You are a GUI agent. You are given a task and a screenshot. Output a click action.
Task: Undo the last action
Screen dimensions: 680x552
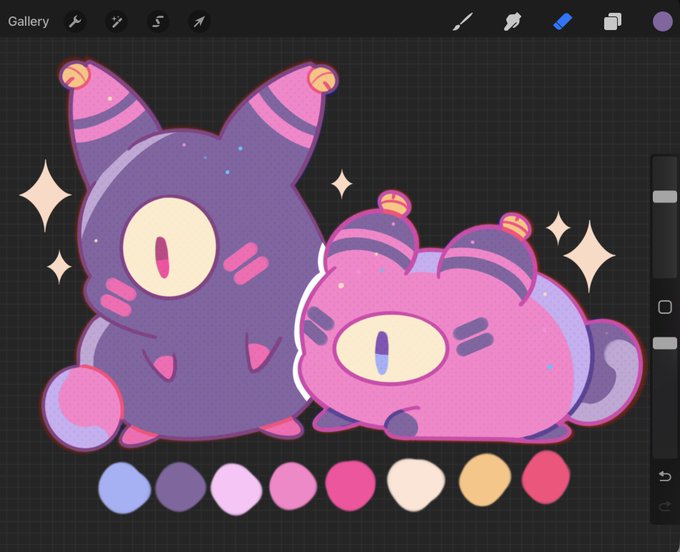[665, 476]
